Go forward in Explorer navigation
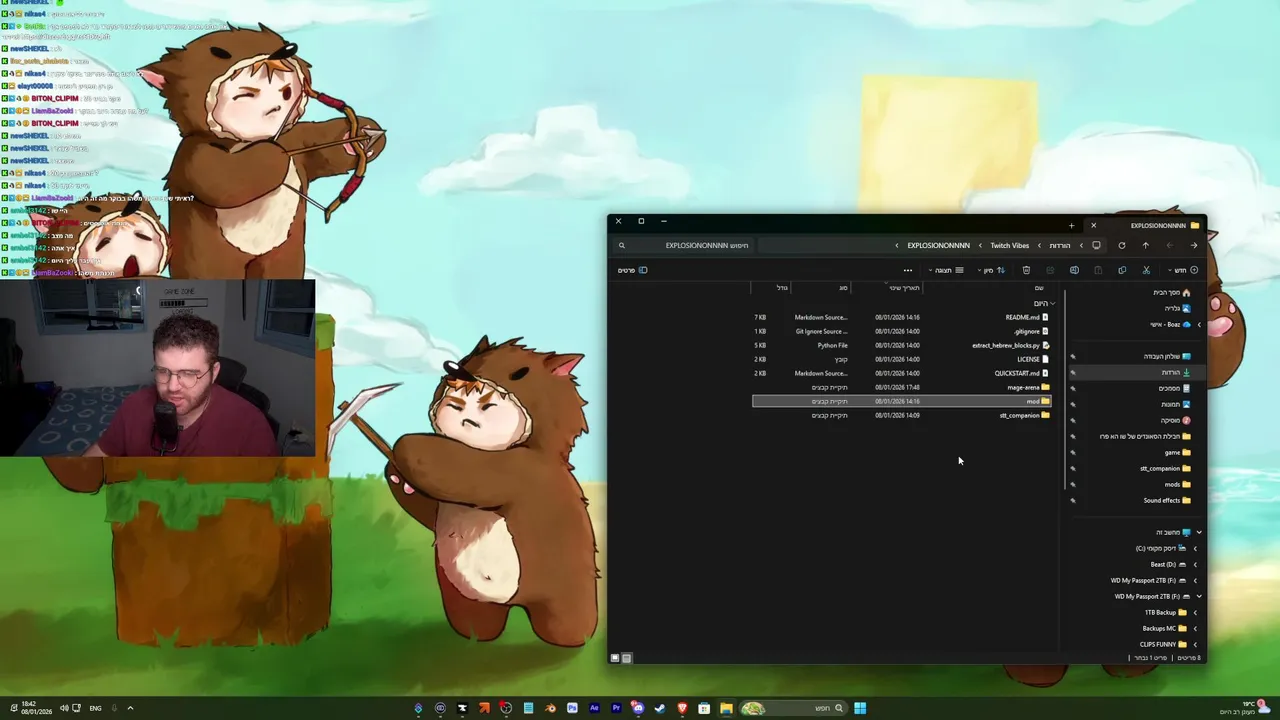The image size is (1280, 720). tap(1170, 245)
